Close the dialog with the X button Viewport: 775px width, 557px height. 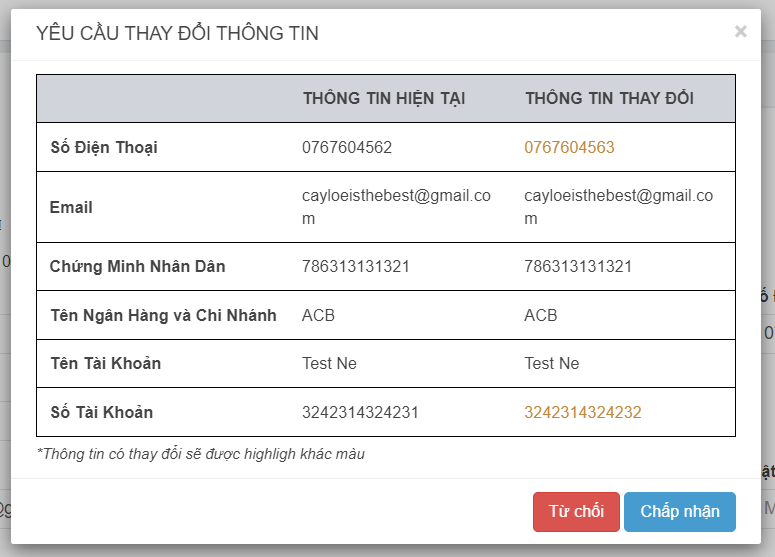click(x=740, y=32)
